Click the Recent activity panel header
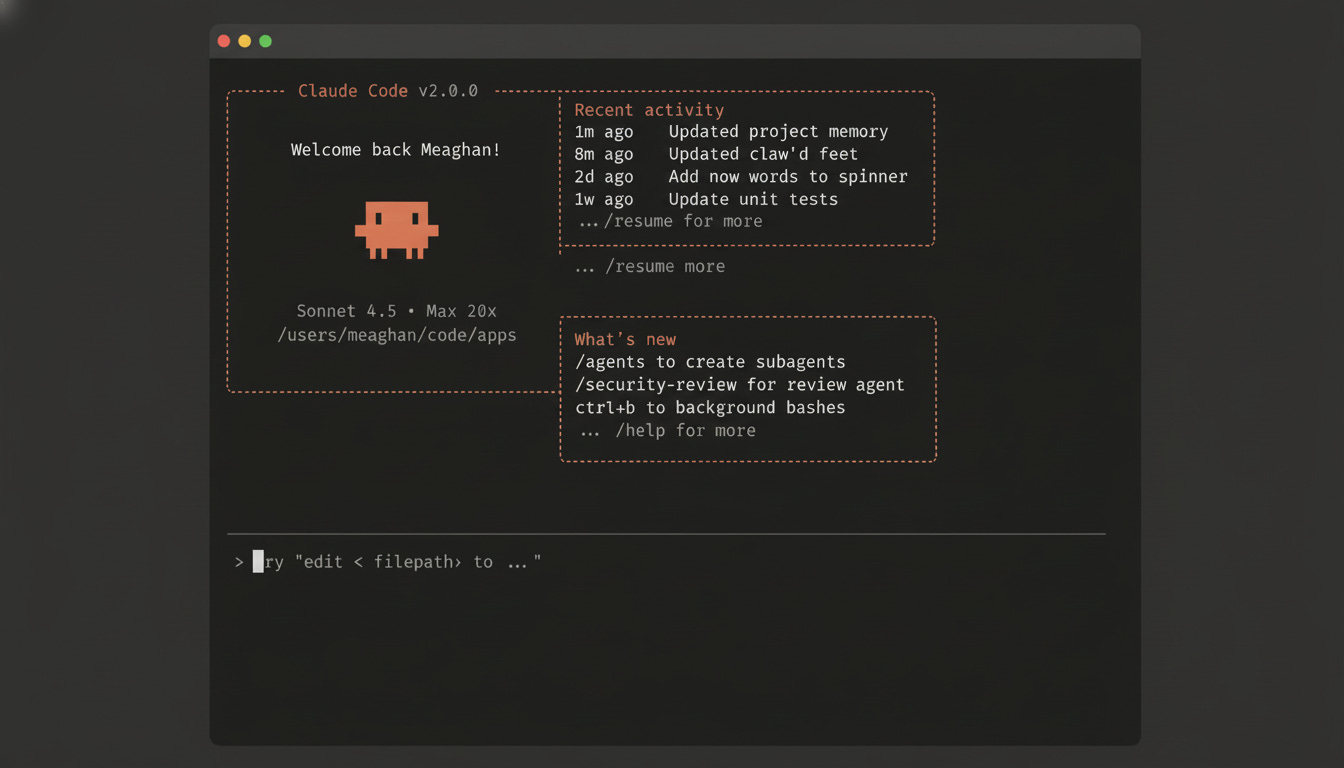1344x768 pixels. 648,110
